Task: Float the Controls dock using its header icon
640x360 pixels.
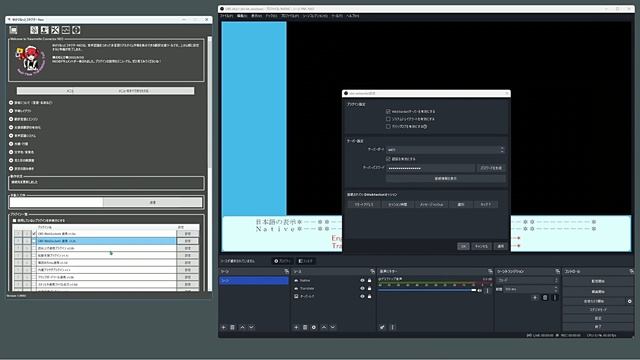Action: (631, 271)
